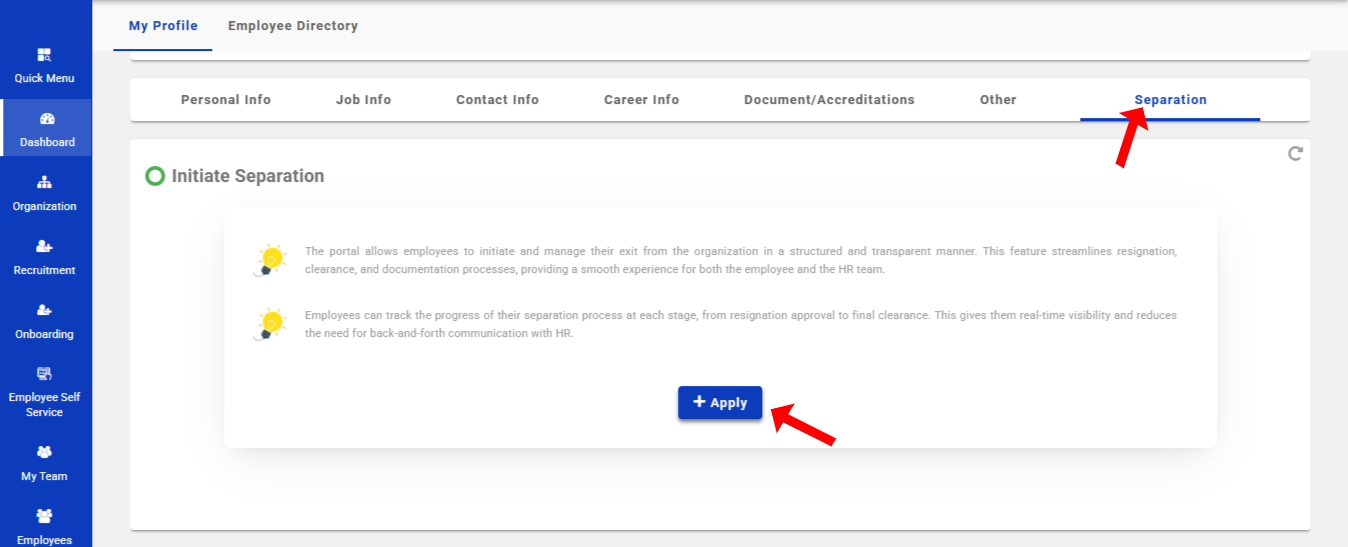Click the refresh icon in separation panel
Image resolution: width=1348 pixels, height=547 pixels.
[x=1295, y=154]
